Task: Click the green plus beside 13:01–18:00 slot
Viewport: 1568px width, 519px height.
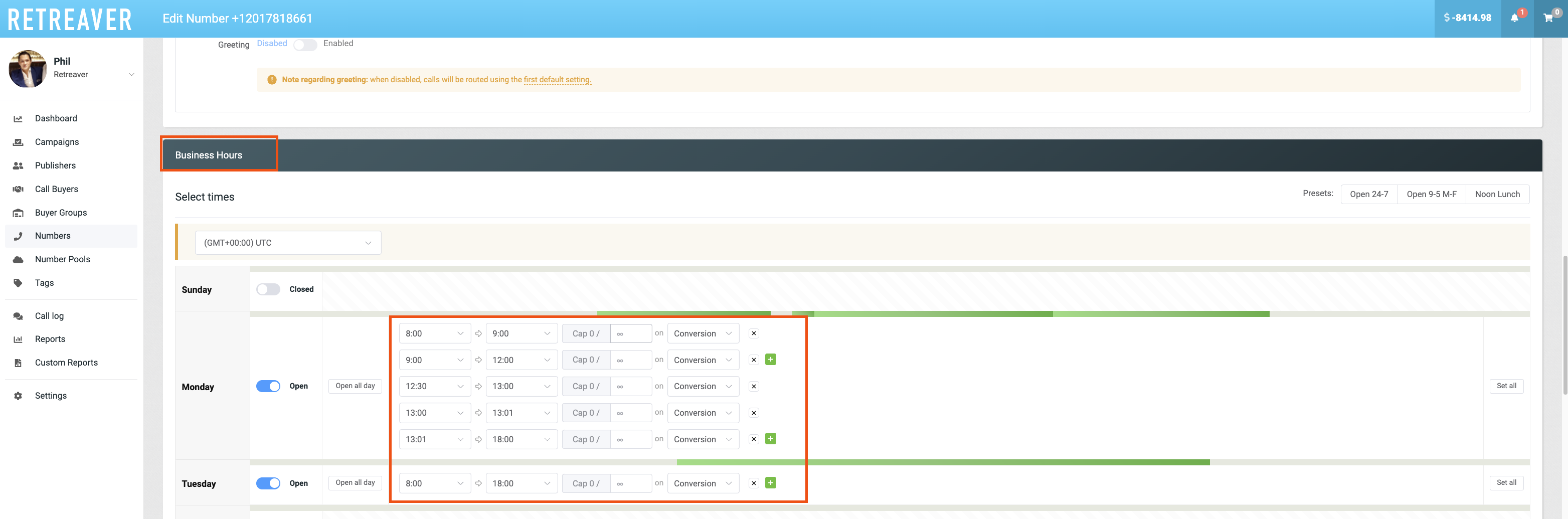Action: coord(770,439)
